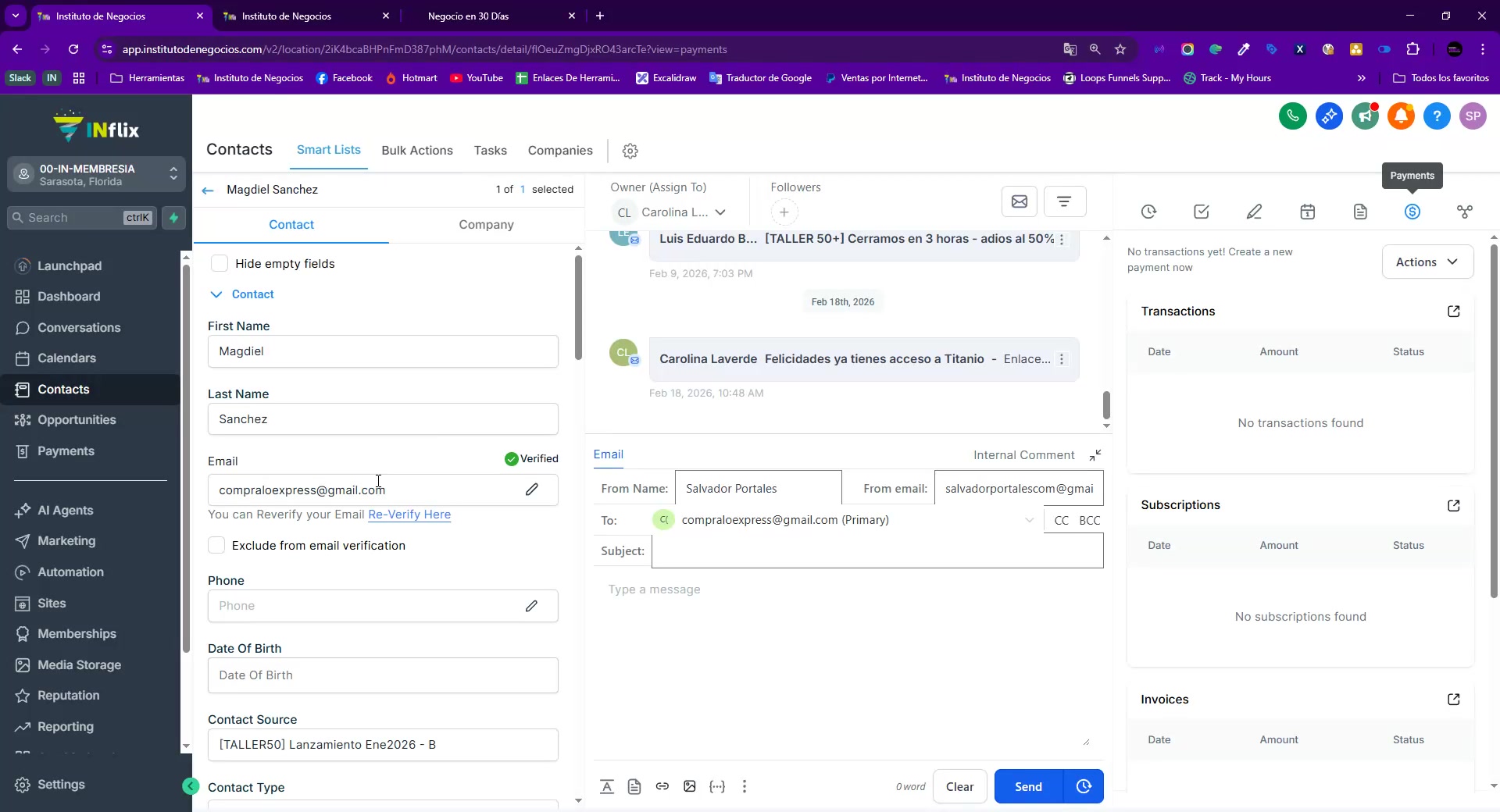This screenshot has height=812, width=1500.
Task: Open the Notes pencil icon in right panel
Action: [1254, 212]
